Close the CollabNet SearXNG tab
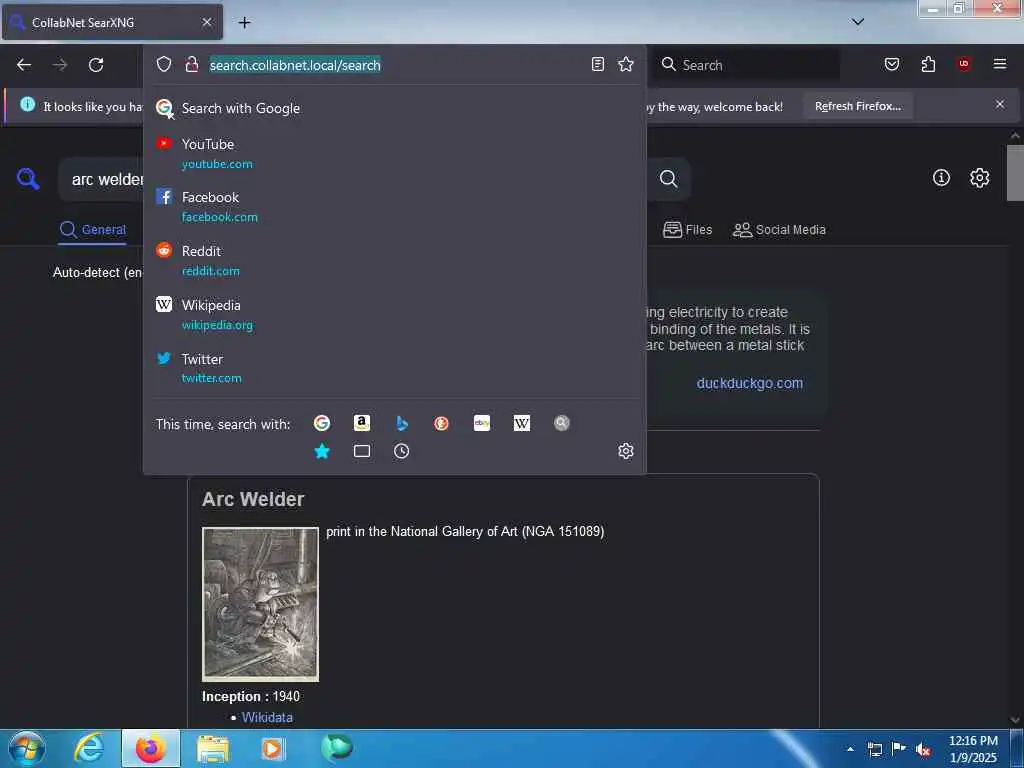This screenshot has width=1024, height=768. (x=206, y=22)
